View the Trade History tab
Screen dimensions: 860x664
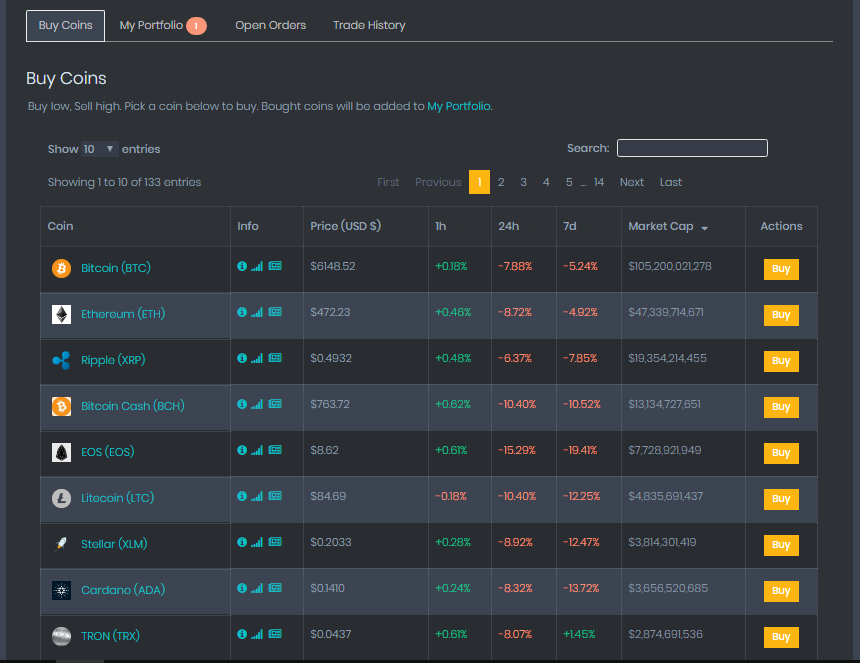click(369, 26)
